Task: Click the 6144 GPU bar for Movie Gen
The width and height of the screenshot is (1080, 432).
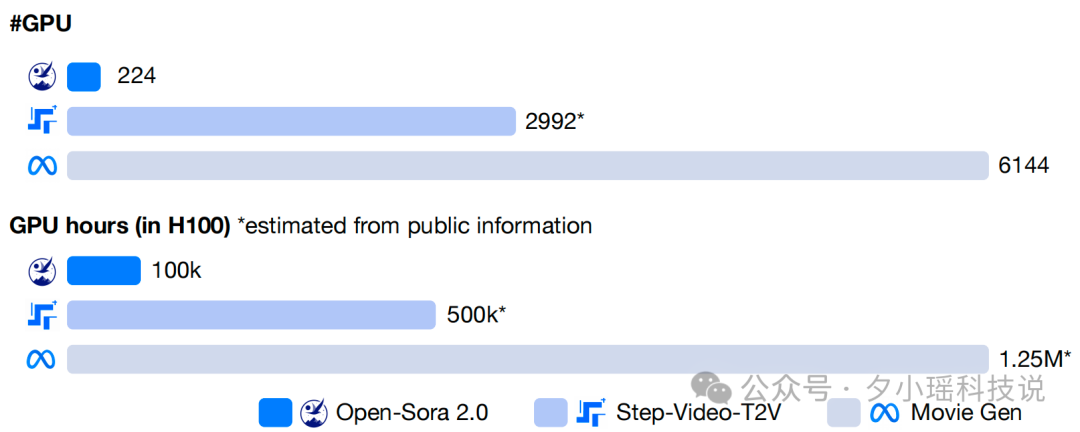Action: 528,165
